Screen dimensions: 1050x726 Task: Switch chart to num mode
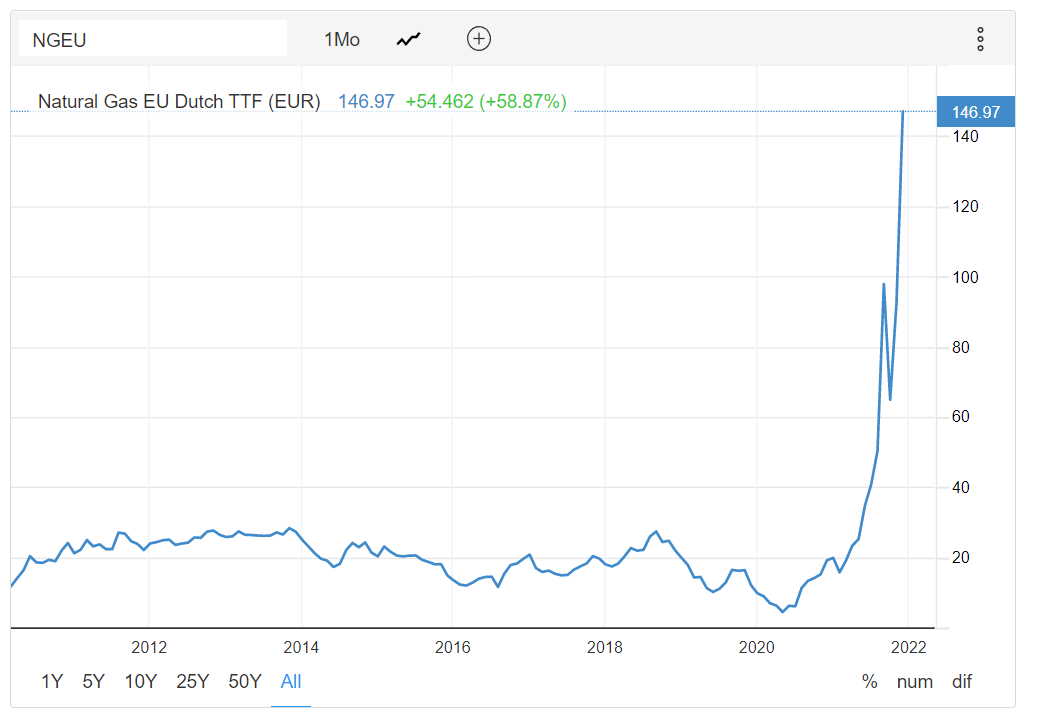click(x=915, y=682)
